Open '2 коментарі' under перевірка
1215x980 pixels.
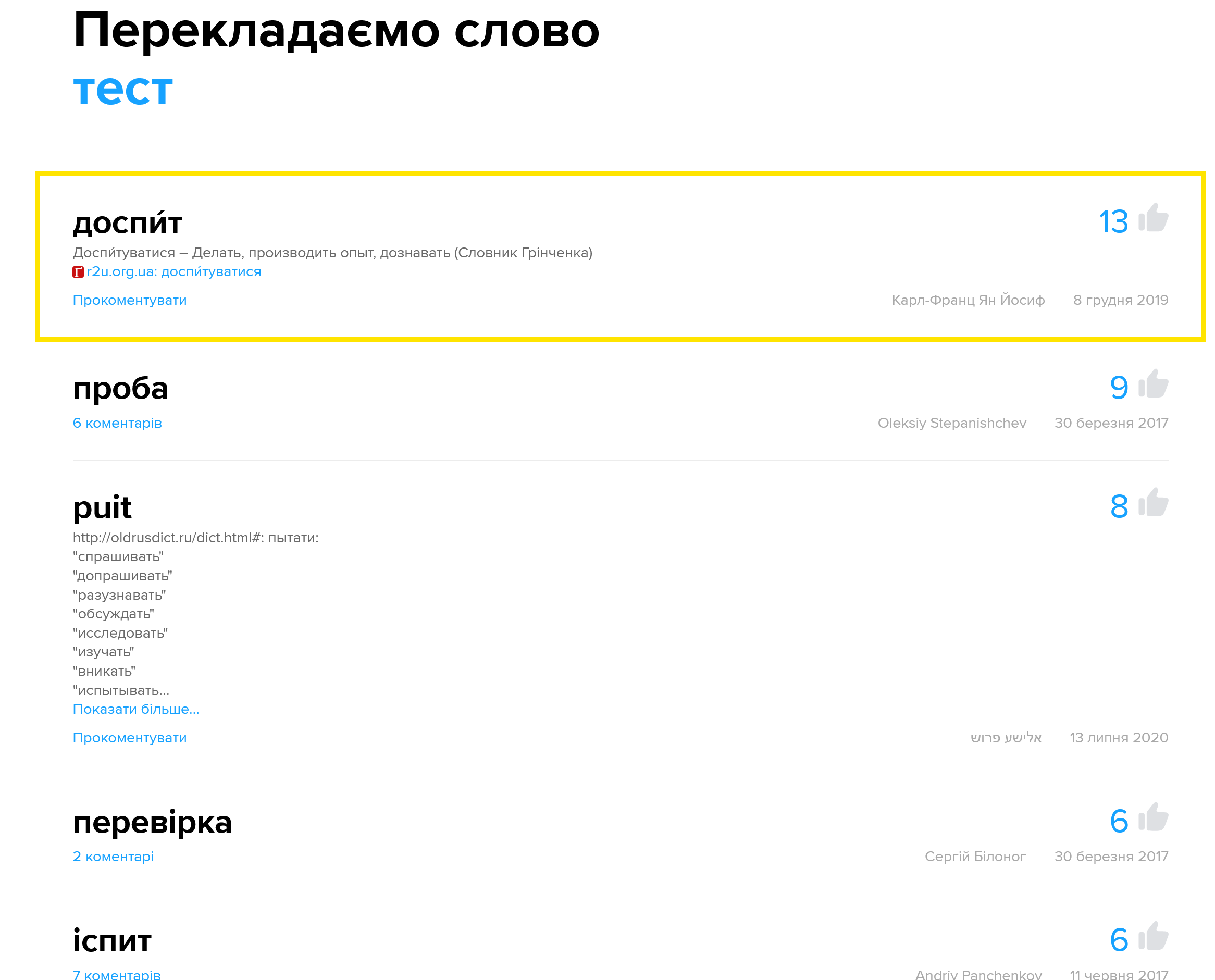tap(113, 857)
